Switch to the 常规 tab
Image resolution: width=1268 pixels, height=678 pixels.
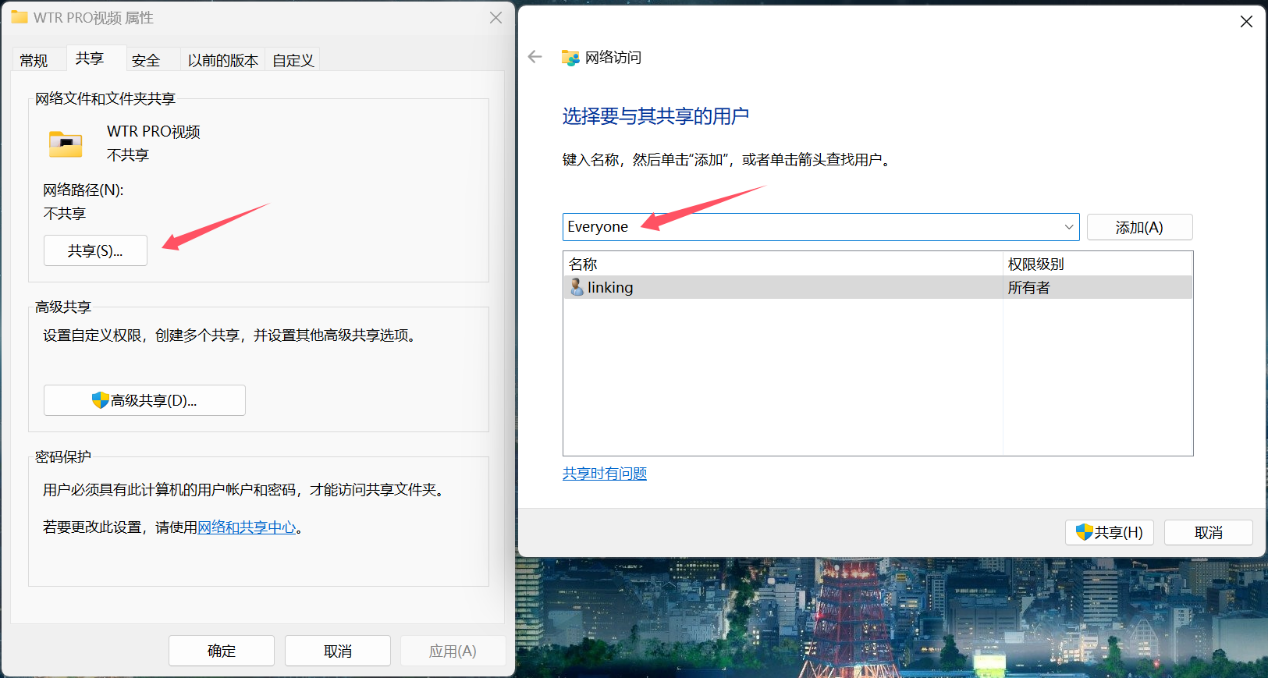[34, 60]
